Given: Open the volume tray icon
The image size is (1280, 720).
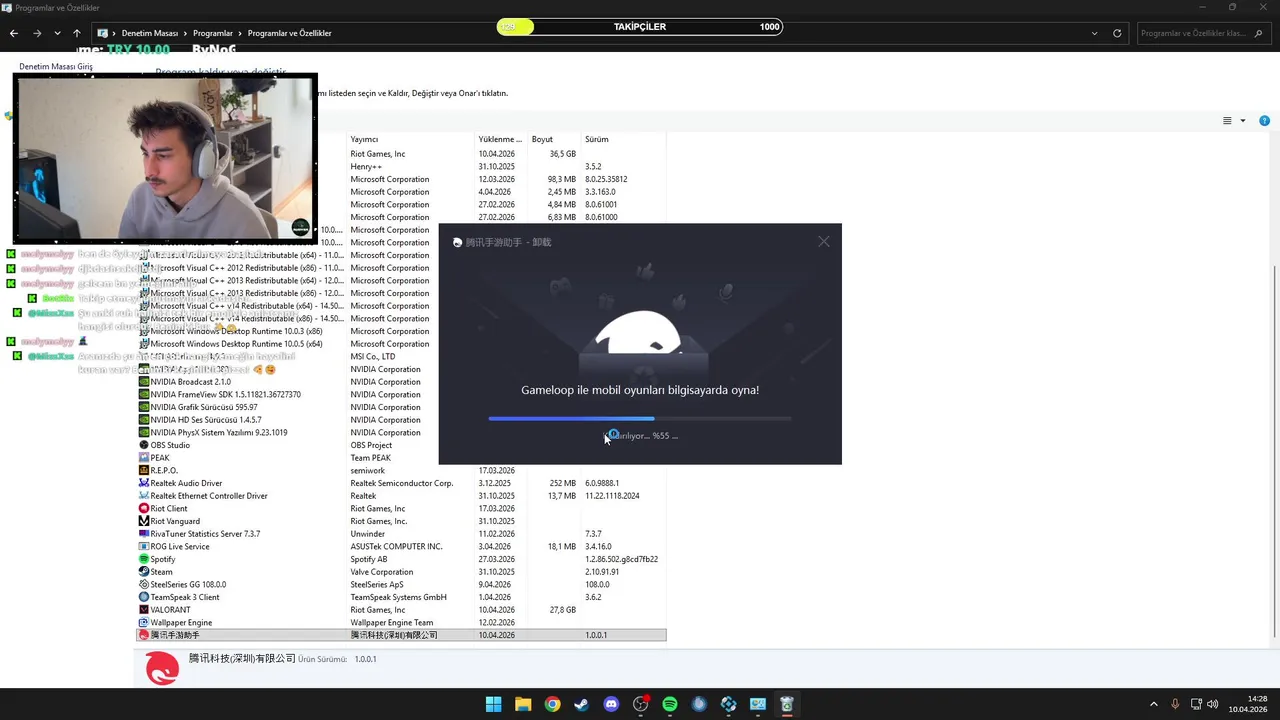Looking at the screenshot, I should click(x=1213, y=704).
